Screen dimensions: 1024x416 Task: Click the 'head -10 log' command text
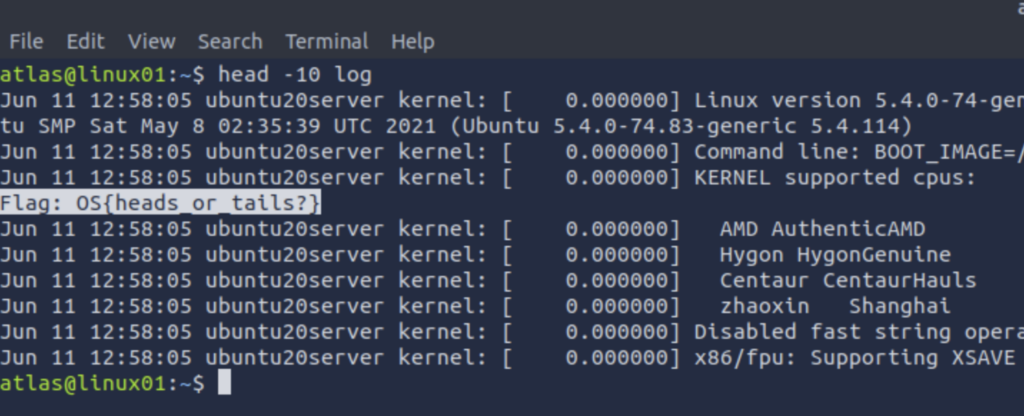pos(295,74)
